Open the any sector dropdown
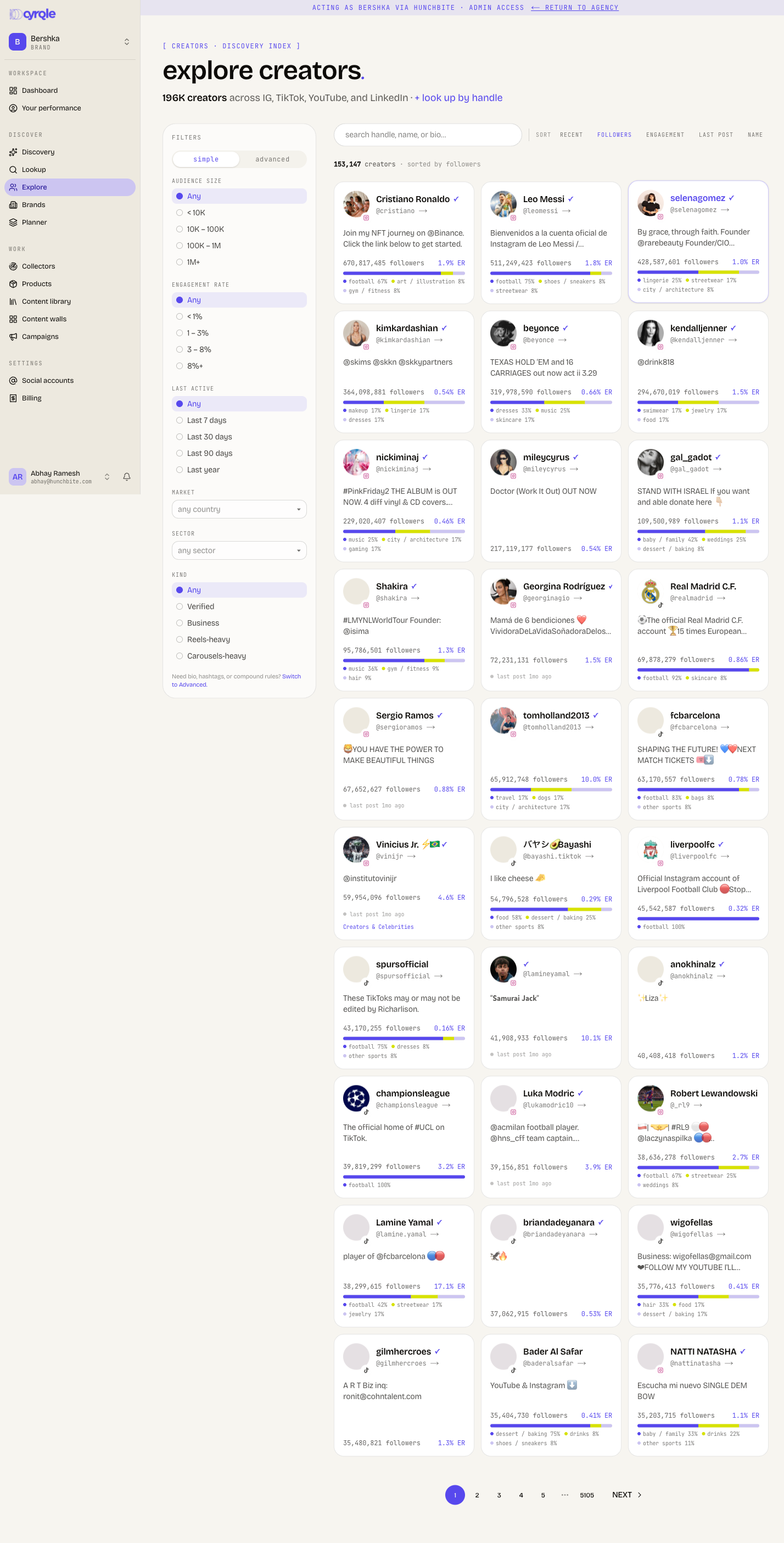 coord(239,550)
